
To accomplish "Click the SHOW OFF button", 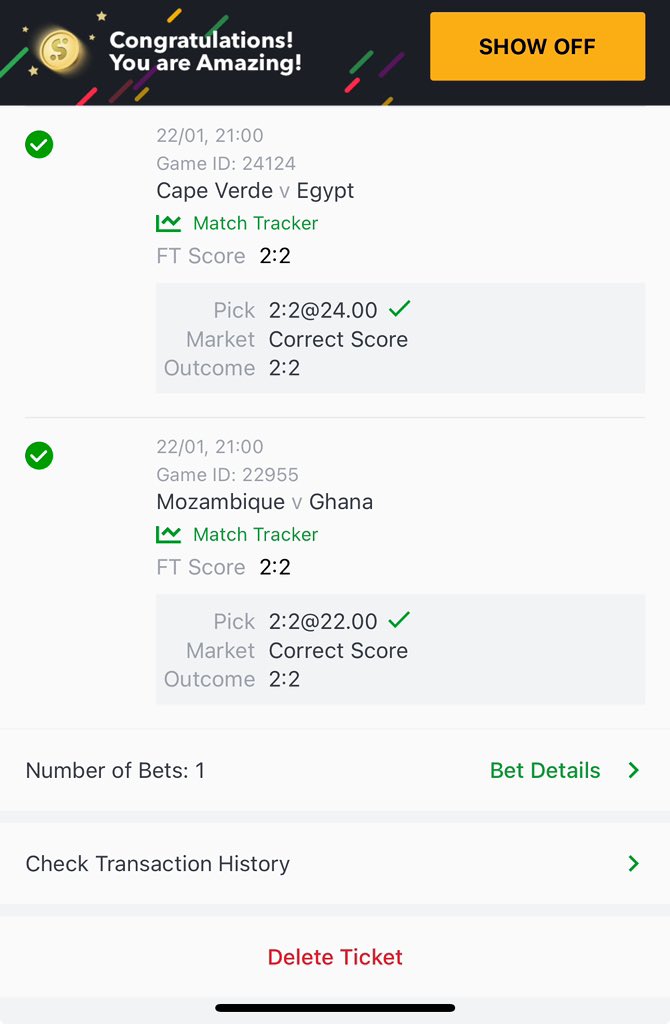I will coord(537,46).
